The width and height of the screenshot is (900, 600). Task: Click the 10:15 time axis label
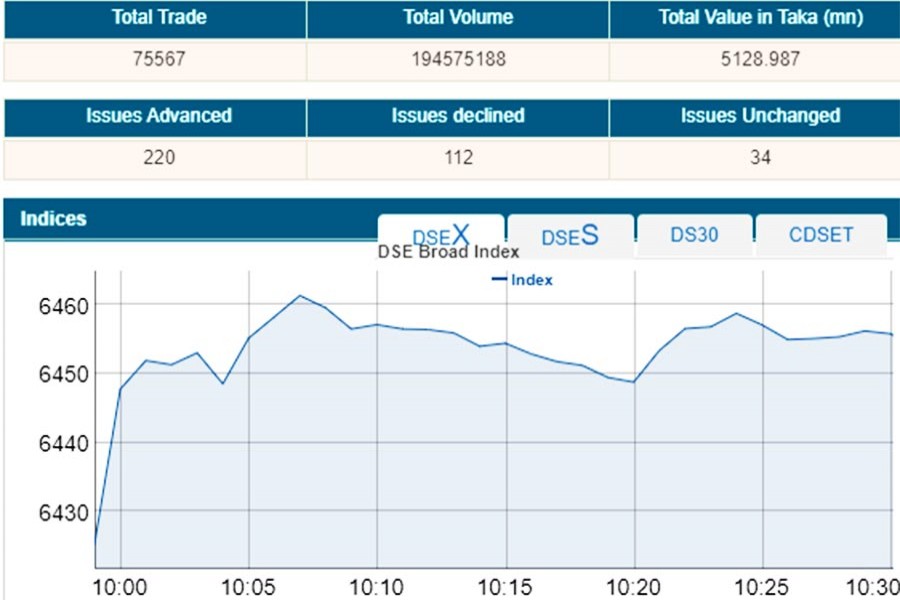pos(506,586)
